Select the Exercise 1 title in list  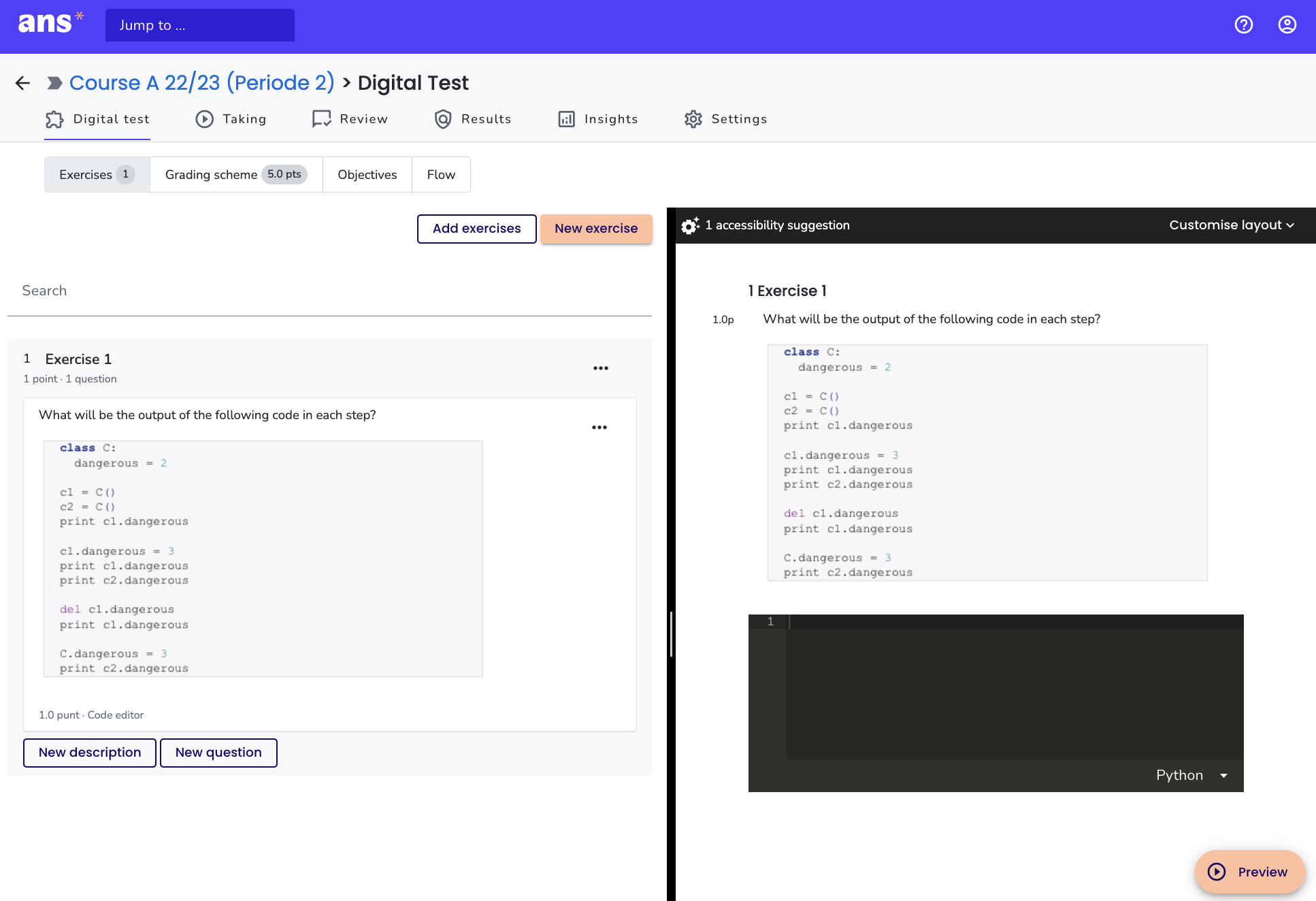click(x=78, y=359)
